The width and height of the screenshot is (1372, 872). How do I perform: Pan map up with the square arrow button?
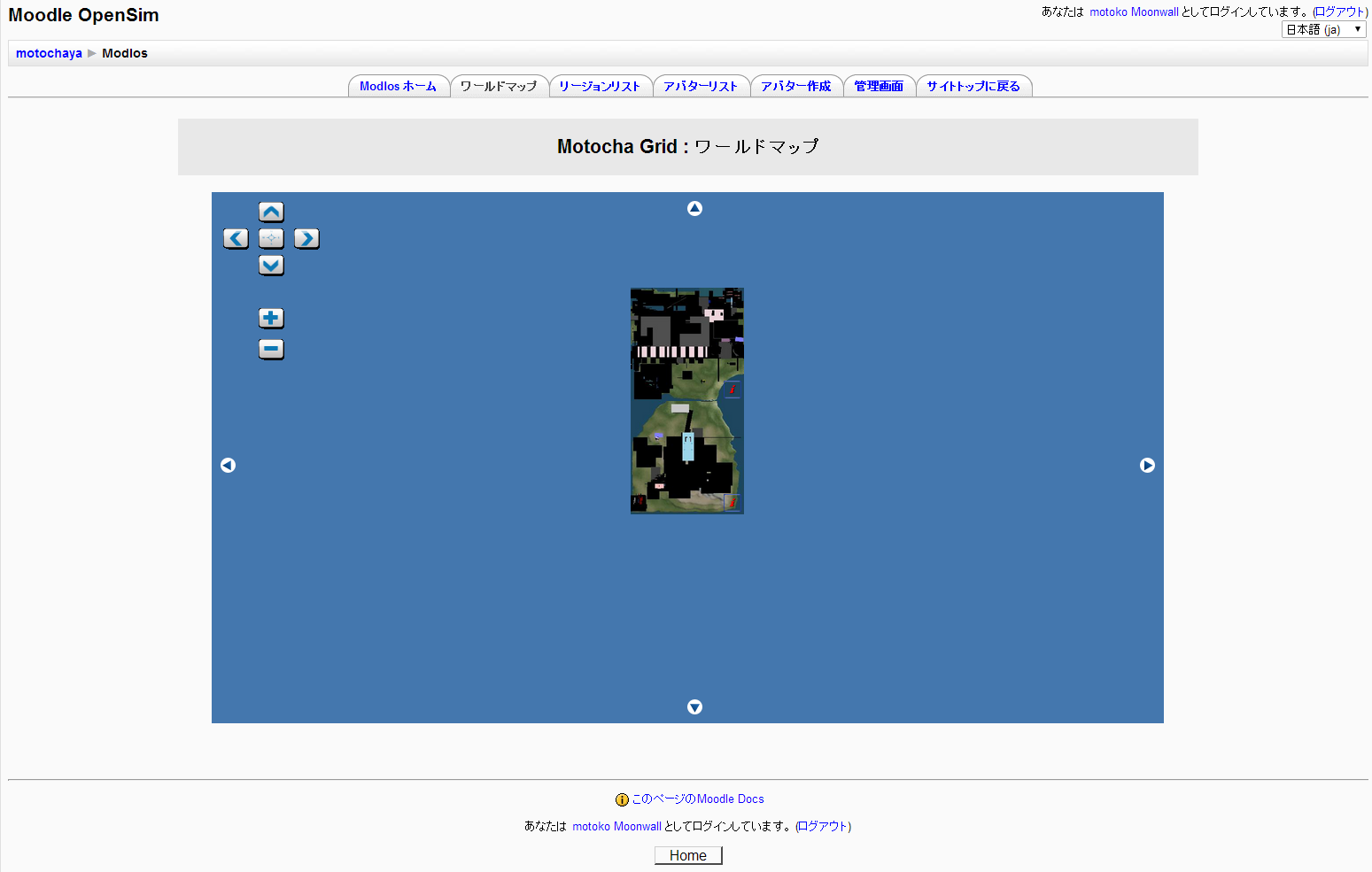coord(271,212)
